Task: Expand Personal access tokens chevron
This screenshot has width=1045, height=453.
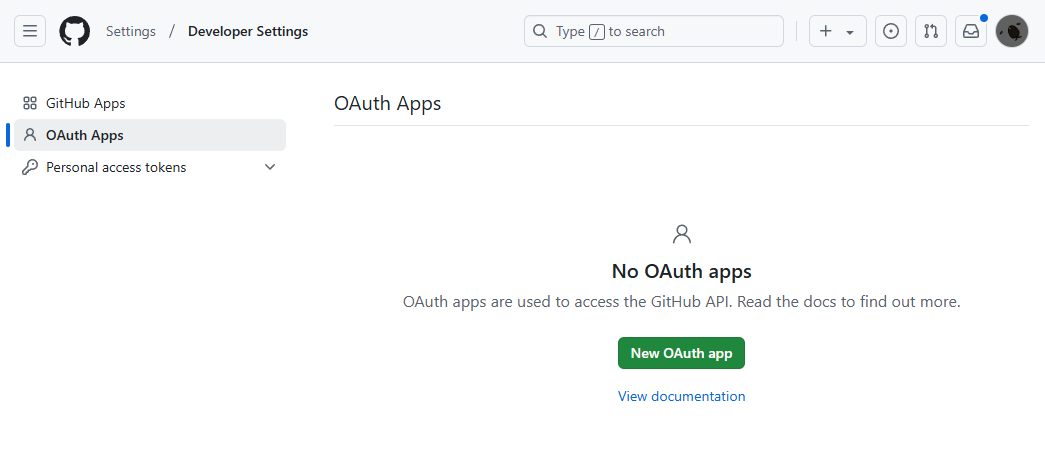Action: pos(270,167)
